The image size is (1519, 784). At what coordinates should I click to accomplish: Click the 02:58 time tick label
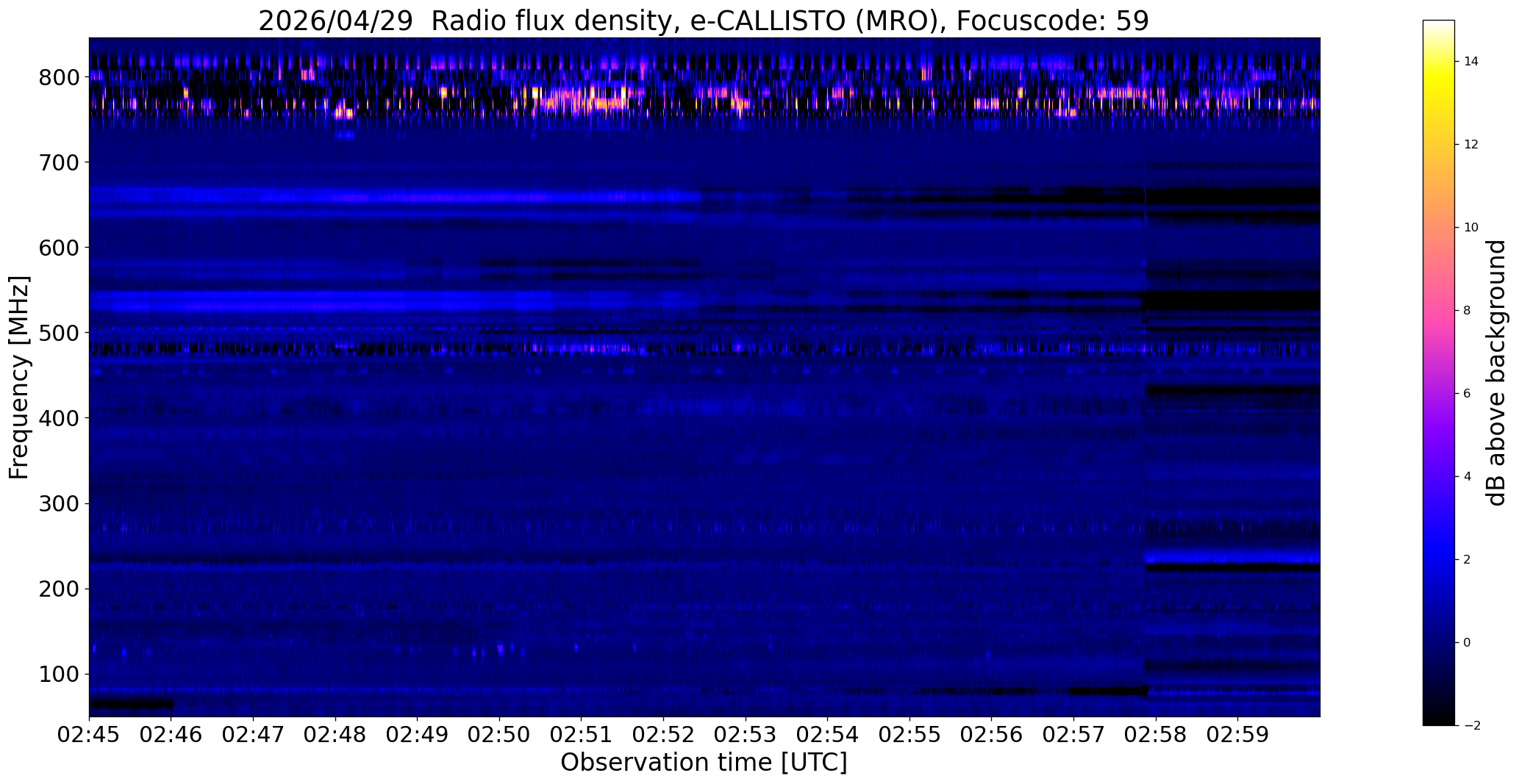(x=1156, y=736)
